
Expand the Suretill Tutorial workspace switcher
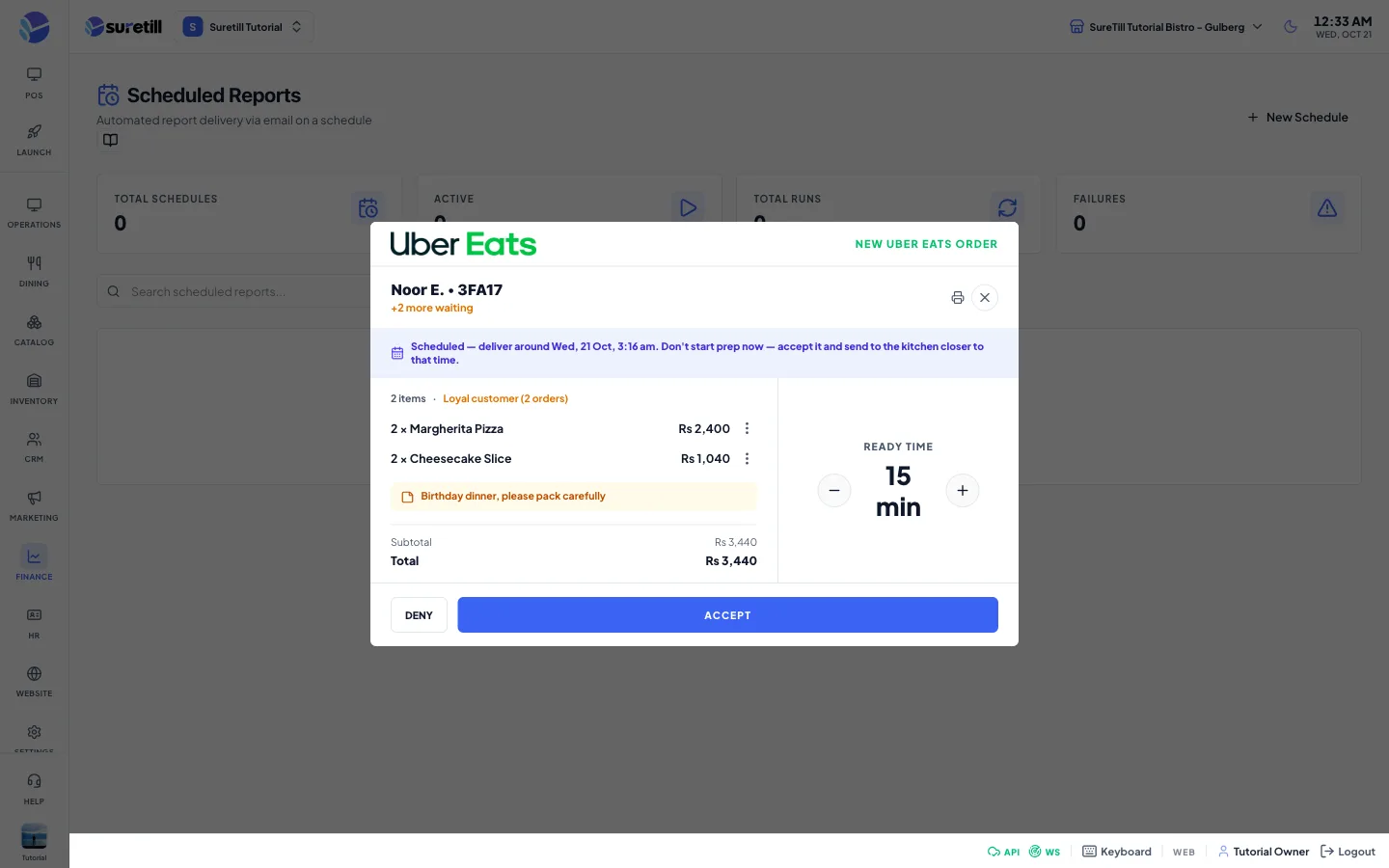coord(243,27)
